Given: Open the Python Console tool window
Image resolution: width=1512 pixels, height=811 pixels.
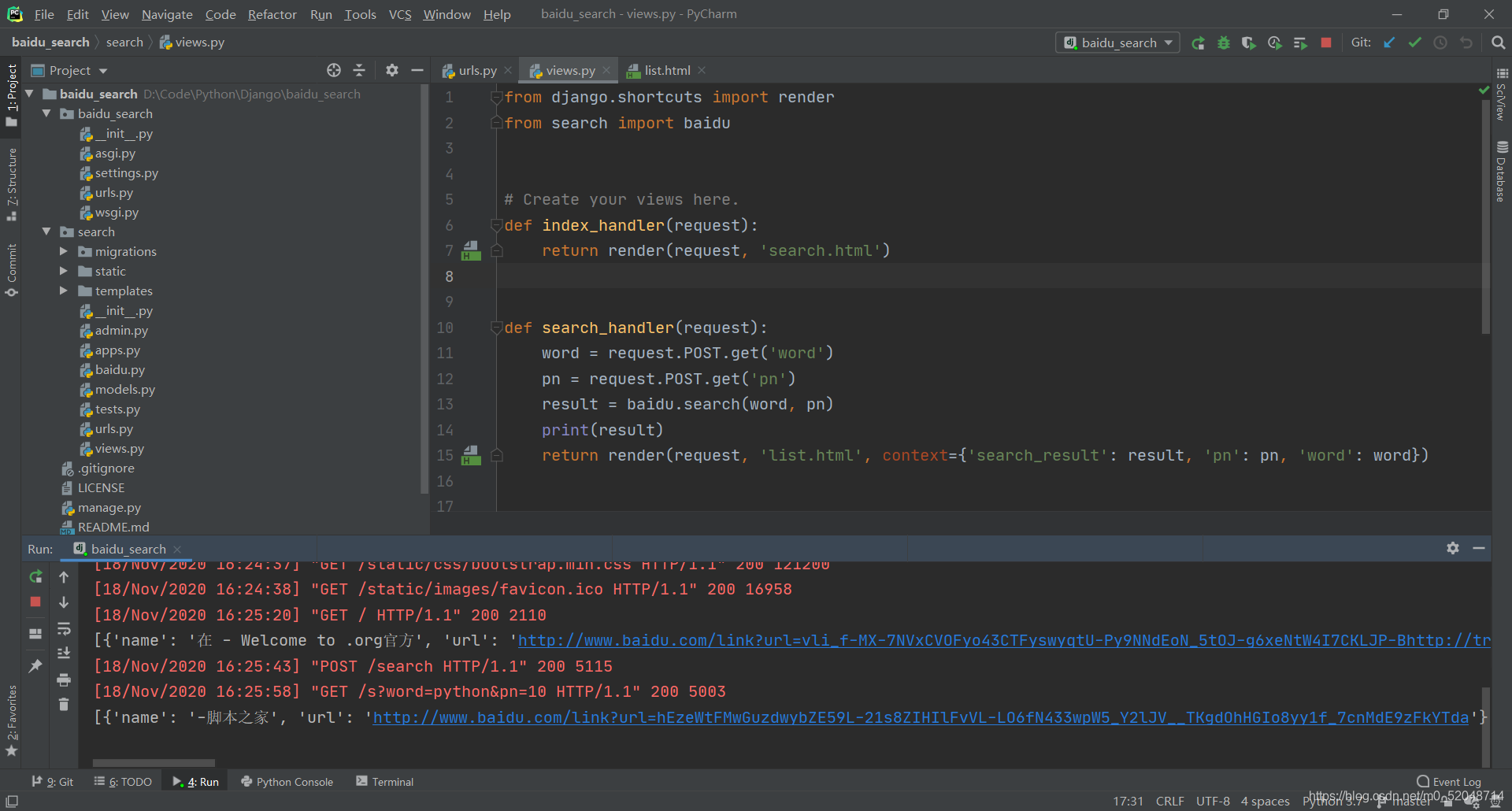Looking at the screenshot, I should click(x=287, y=781).
